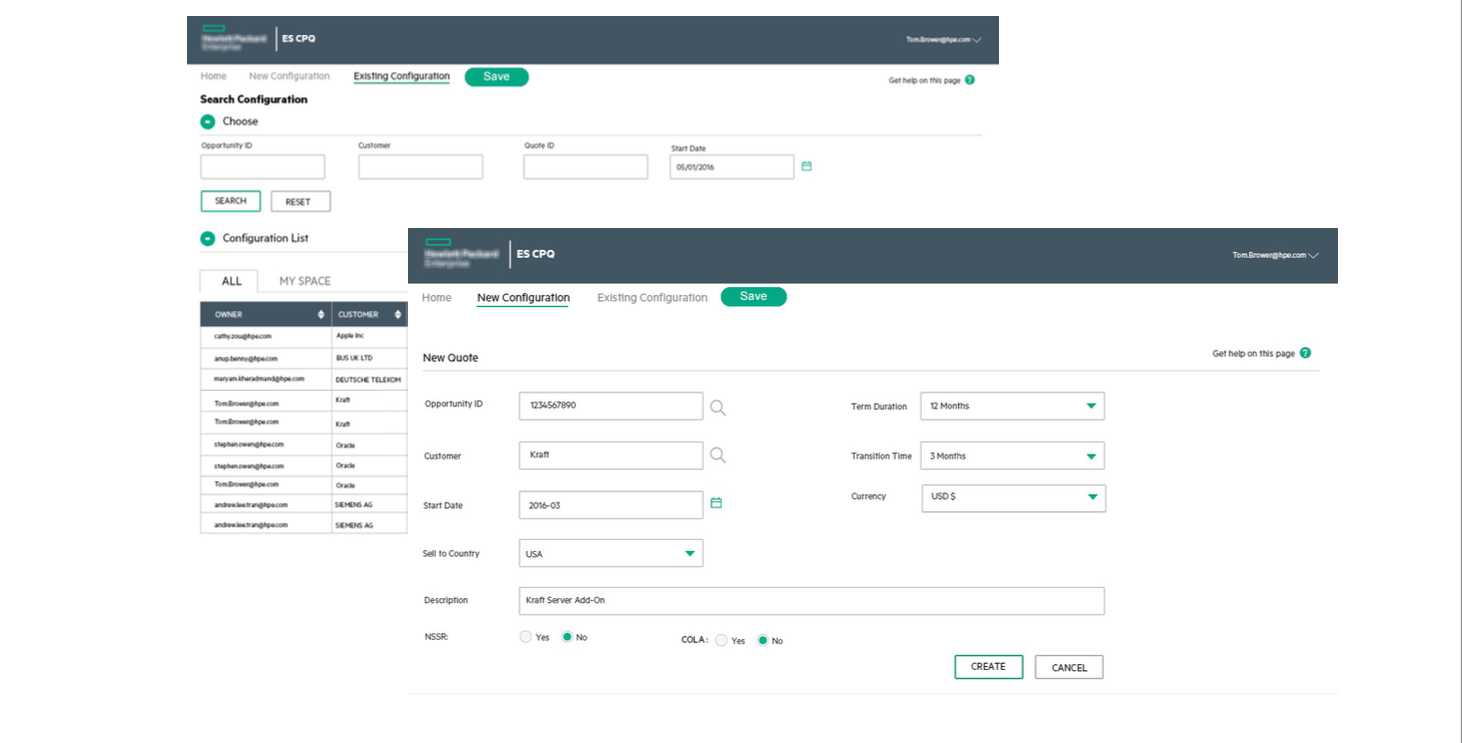Open the Term Duration dropdown
This screenshot has width=1462, height=743.
[x=1012, y=406]
